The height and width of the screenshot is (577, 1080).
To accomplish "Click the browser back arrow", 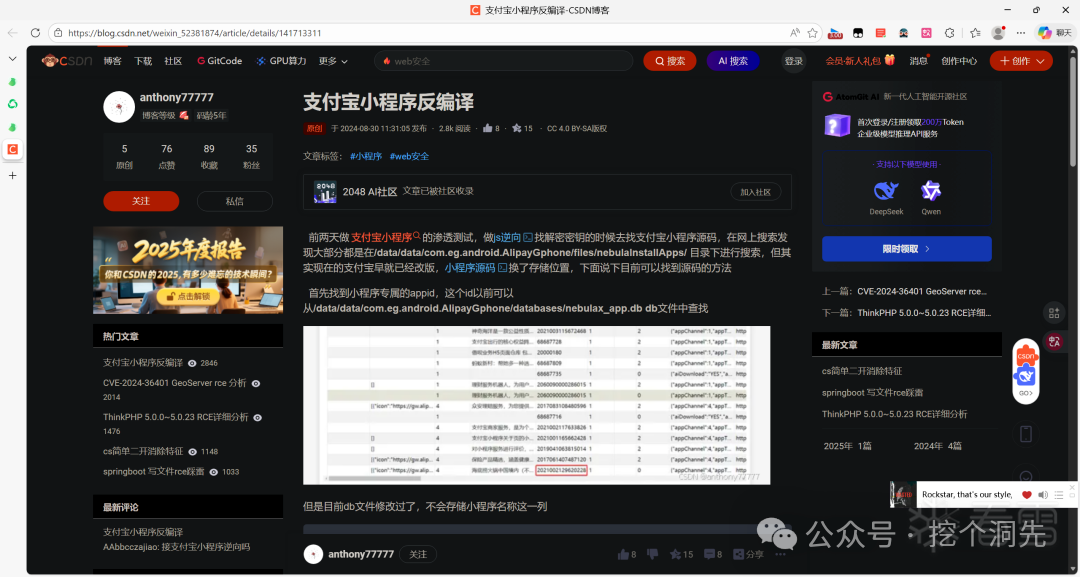I will click(12, 32).
